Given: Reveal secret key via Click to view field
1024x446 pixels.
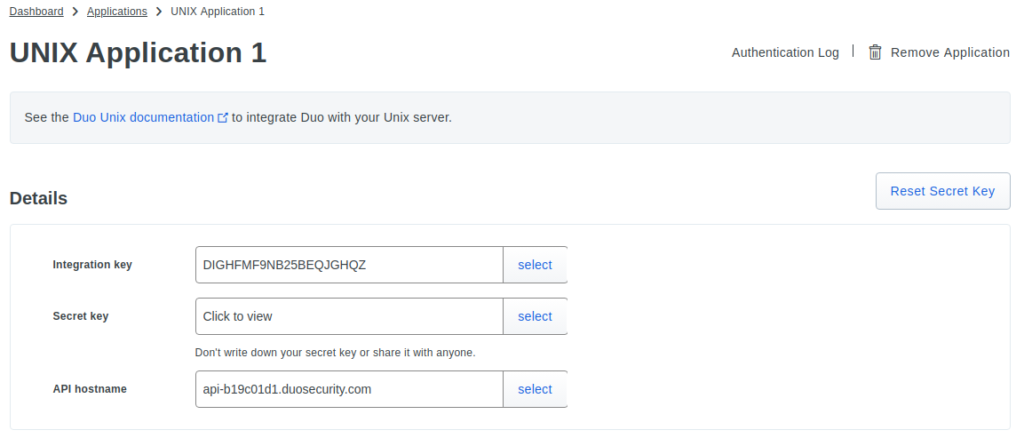Looking at the screenshot, I should [349, 317].
